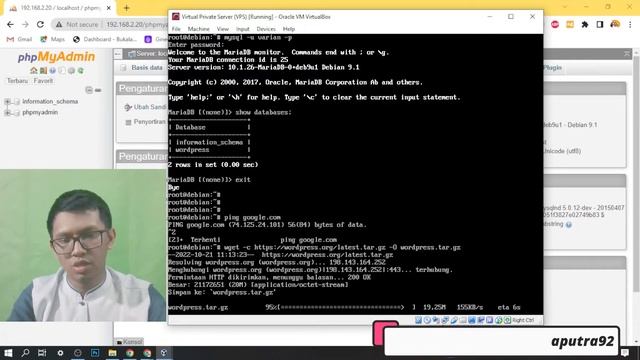This screenshot has height=360, width=640.
Task: Click the Not secure warning indicator
Action: tap(77, 24)
